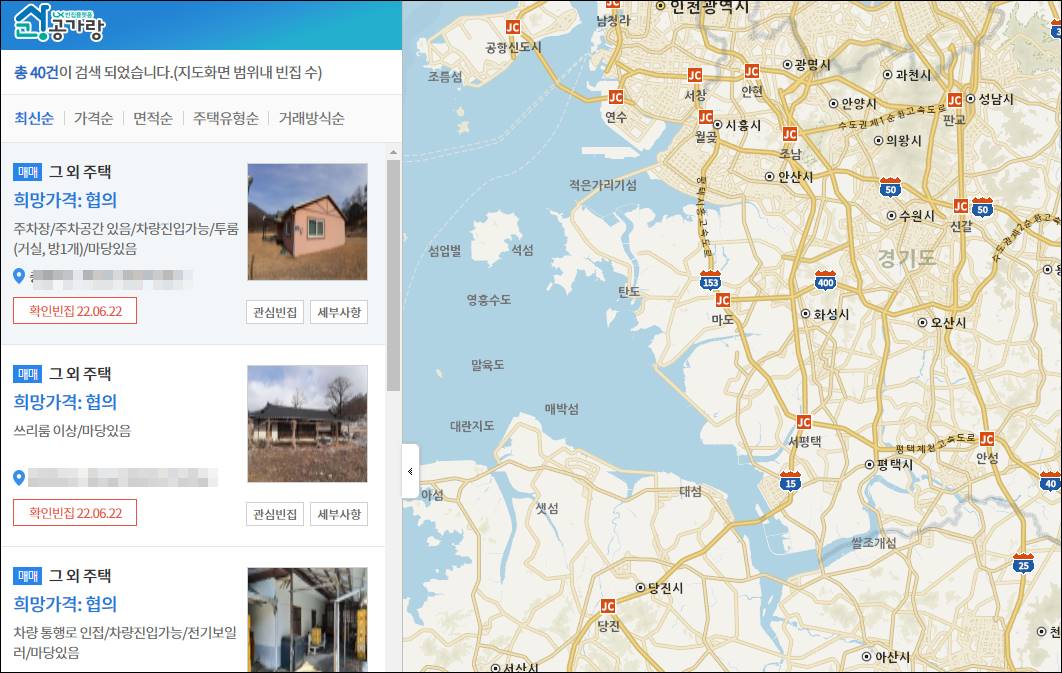
Task: Click 영흥수도 label on the map
Action: pyautogui.click(x=488, y=299)
